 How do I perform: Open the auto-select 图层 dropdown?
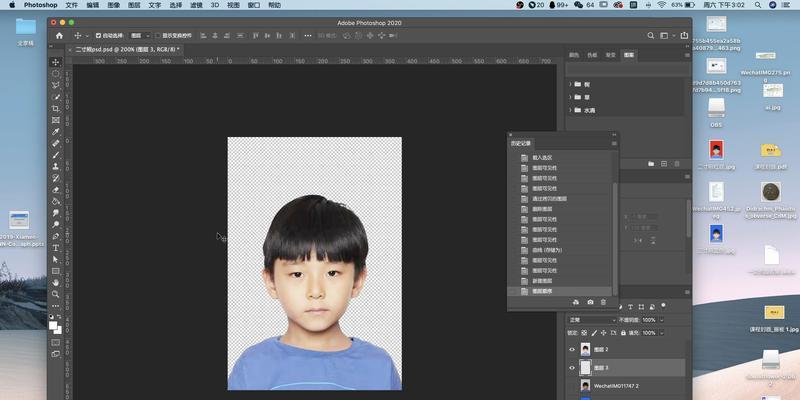click(x=140, y=36)
